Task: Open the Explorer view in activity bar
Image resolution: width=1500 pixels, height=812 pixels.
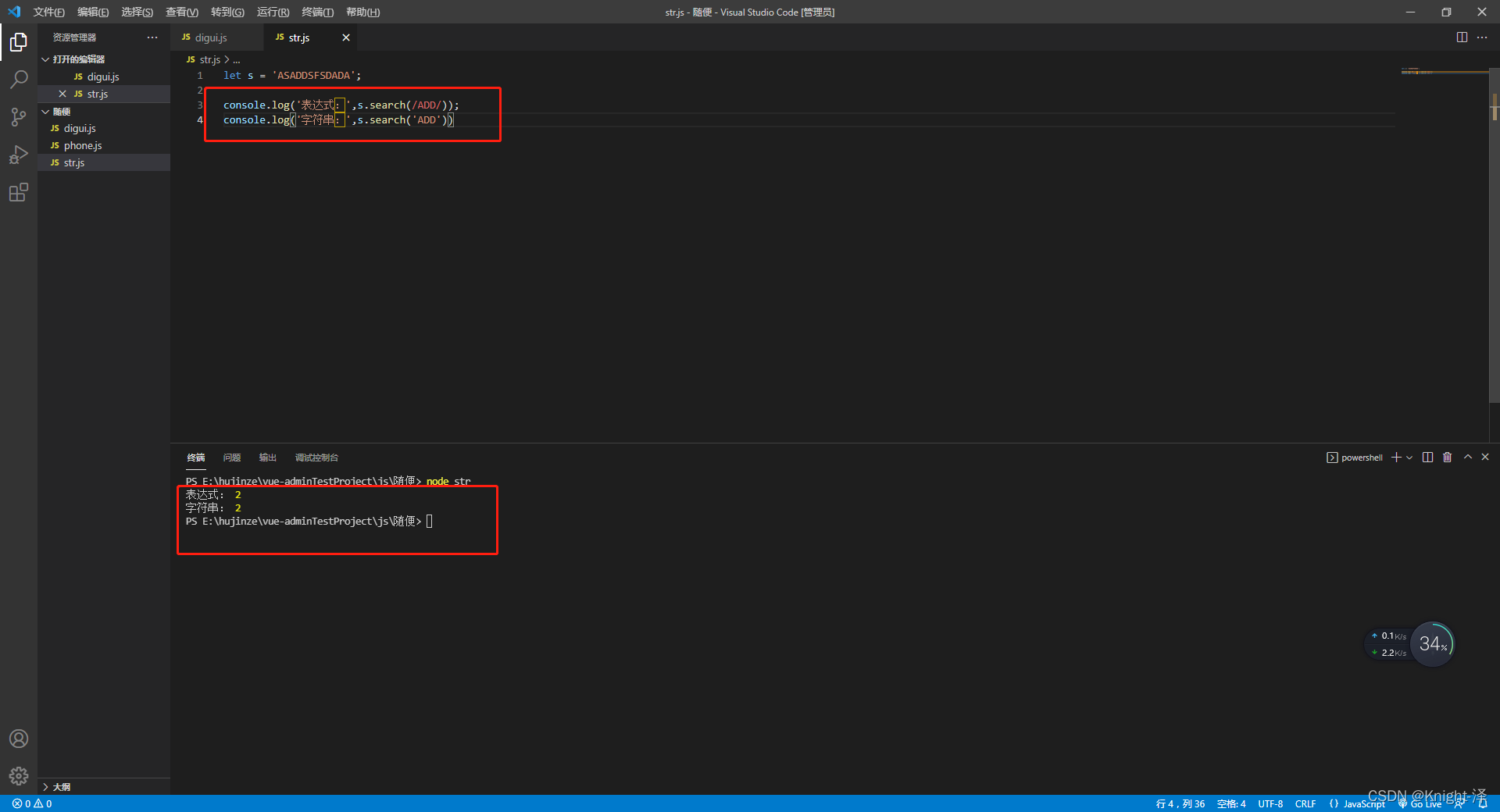Action: tap(19, 42)
